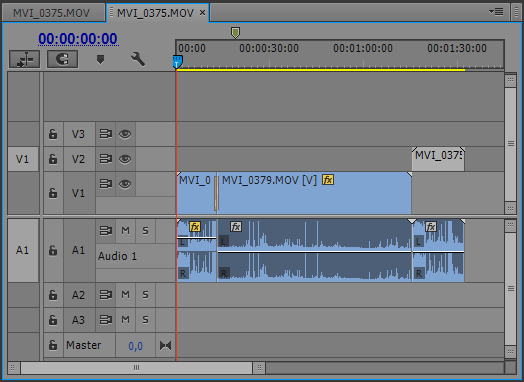
Task: Click the time ruler at 00:00:30:00
Action: pos(269,48)
